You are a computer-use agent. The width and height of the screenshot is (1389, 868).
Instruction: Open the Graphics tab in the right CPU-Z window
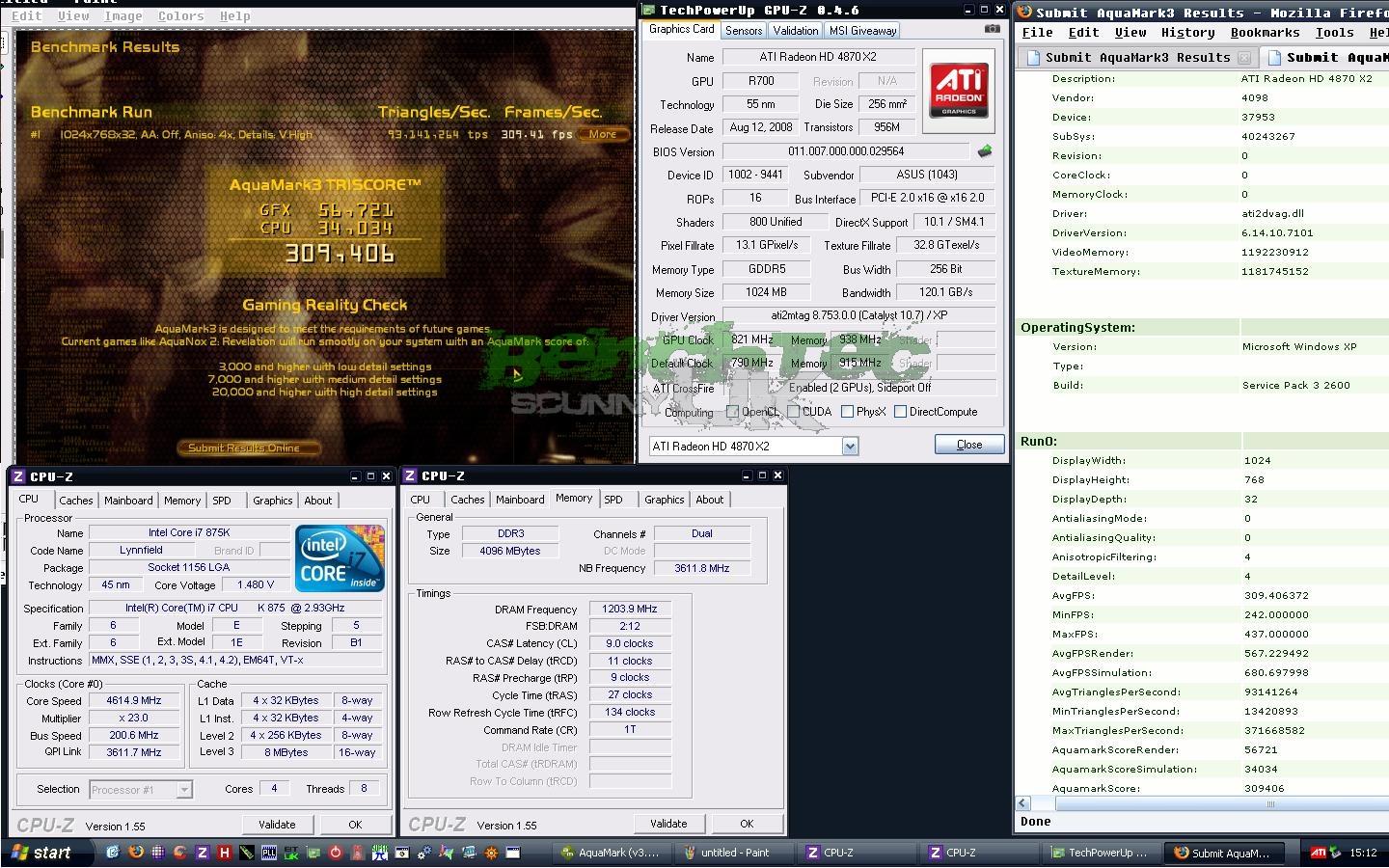(665, 500)
